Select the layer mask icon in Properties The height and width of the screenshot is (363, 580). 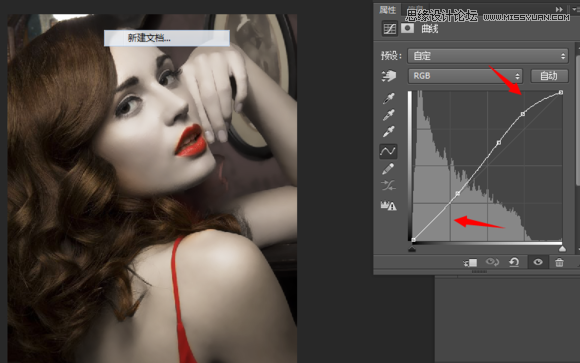pos(407,28)
